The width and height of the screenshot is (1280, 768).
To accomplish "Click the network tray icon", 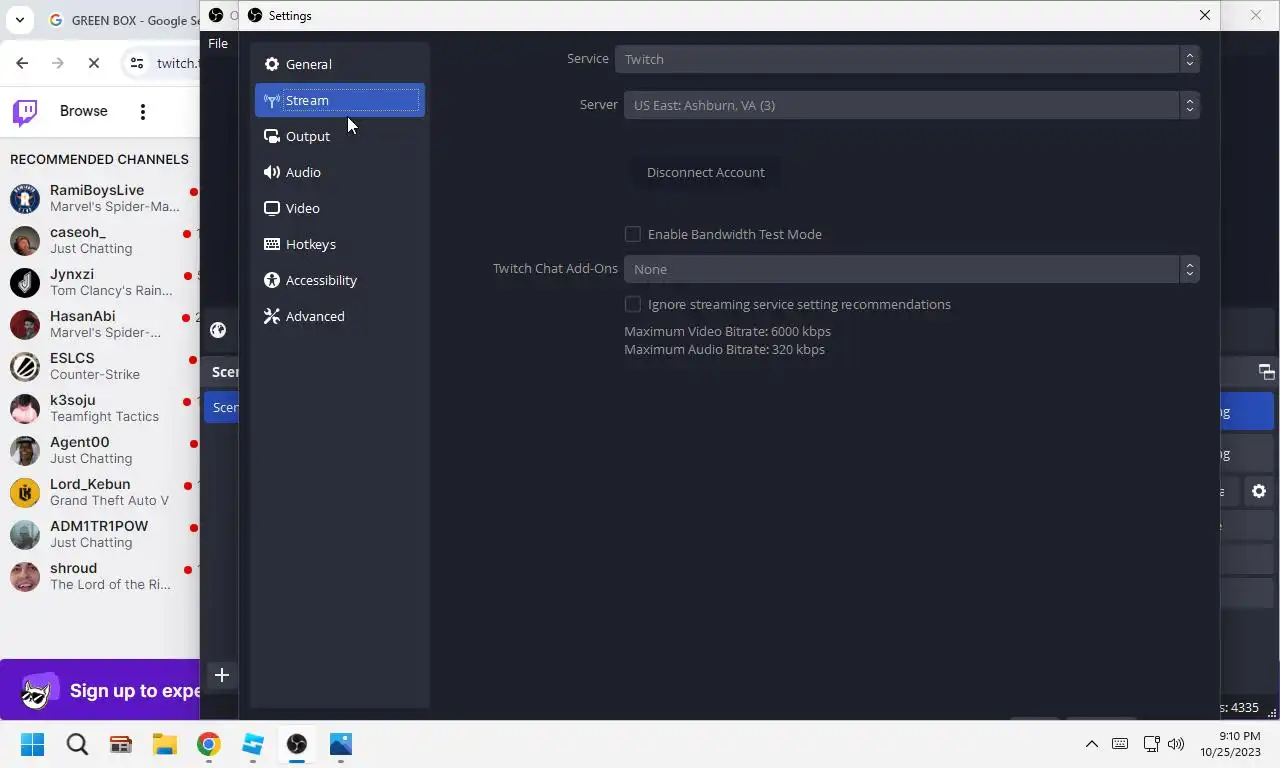I will tap(1151, 744).
